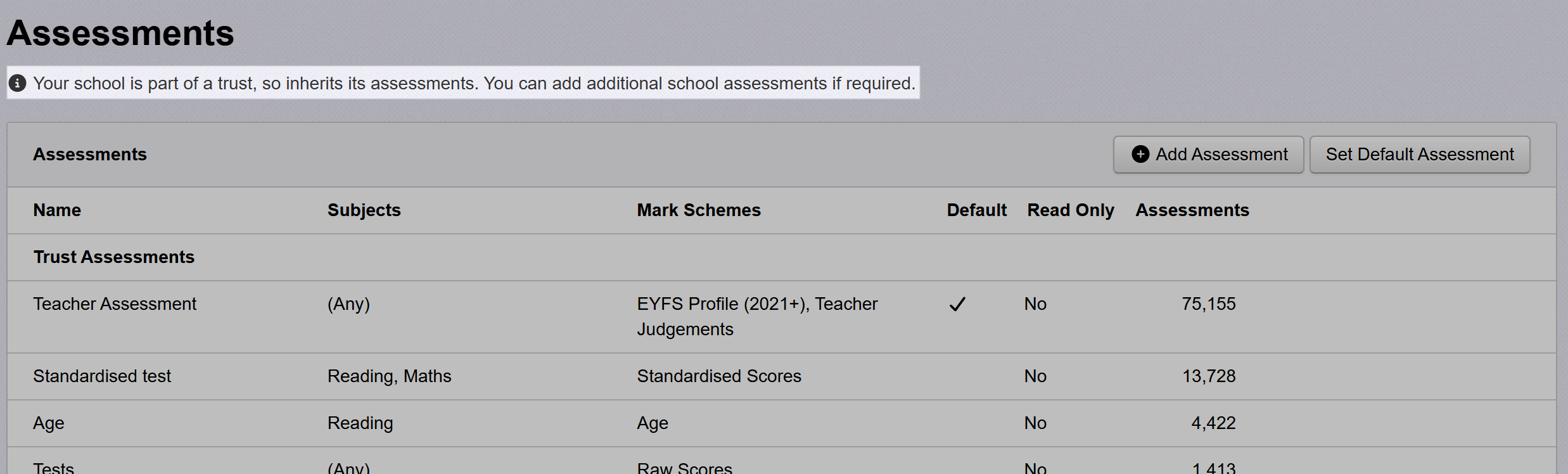Click the Assessments count column header
This screenshot has height=474, width=1568.
(1192, 210)
